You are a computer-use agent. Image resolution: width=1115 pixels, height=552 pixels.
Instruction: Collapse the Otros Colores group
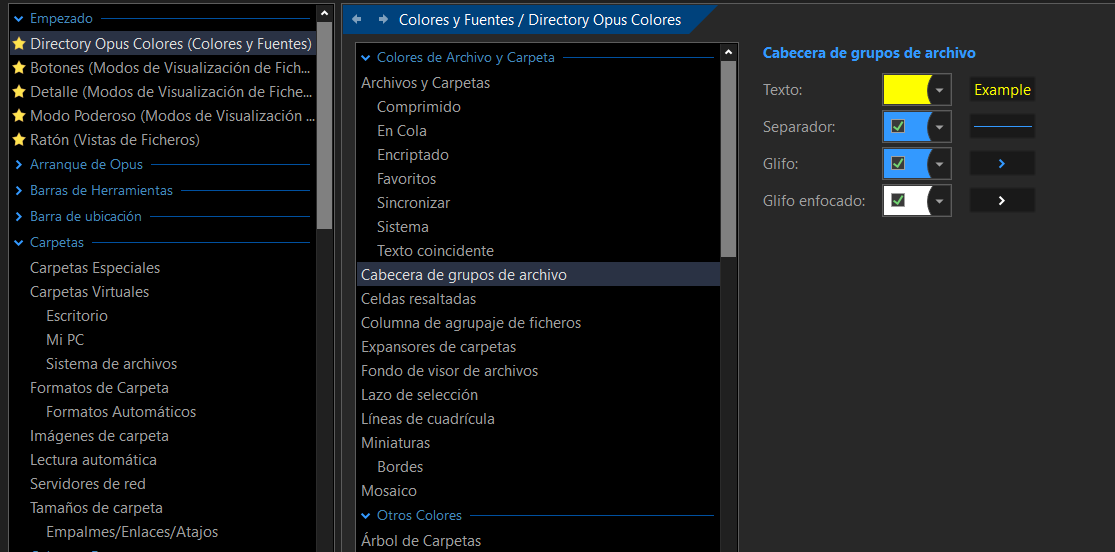coord(366,516)
